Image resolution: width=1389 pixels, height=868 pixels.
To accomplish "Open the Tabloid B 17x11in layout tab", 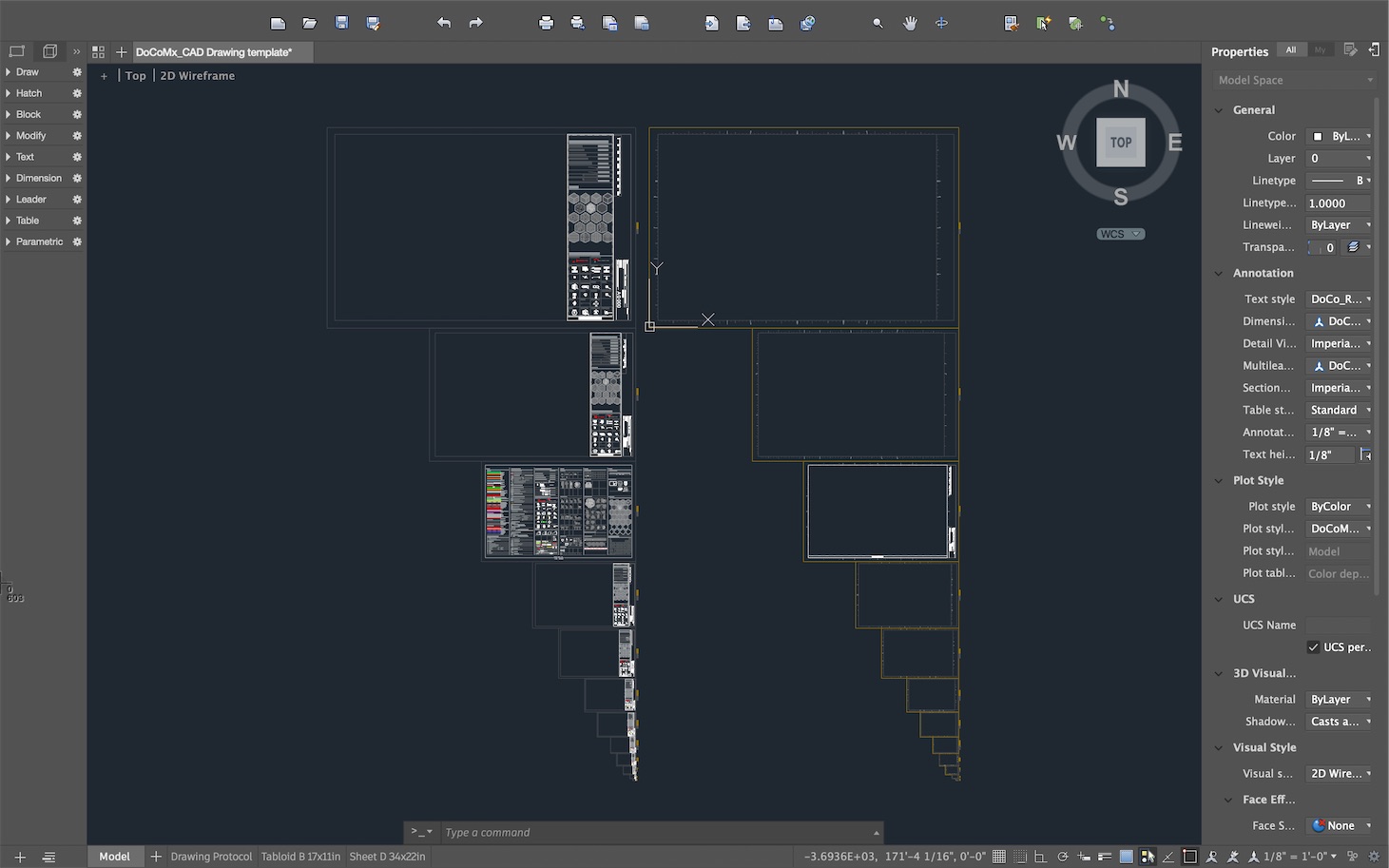I will pos(300,856).
